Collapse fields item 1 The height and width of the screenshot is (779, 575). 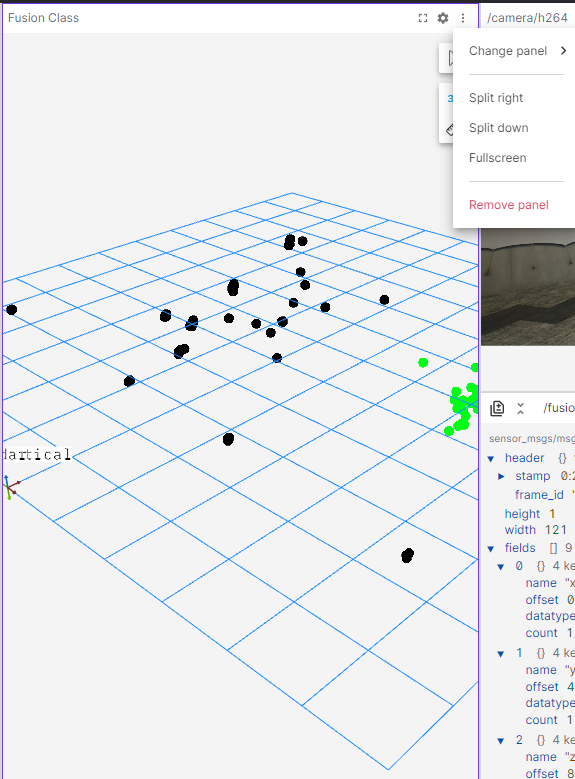(x=501, y=653)
